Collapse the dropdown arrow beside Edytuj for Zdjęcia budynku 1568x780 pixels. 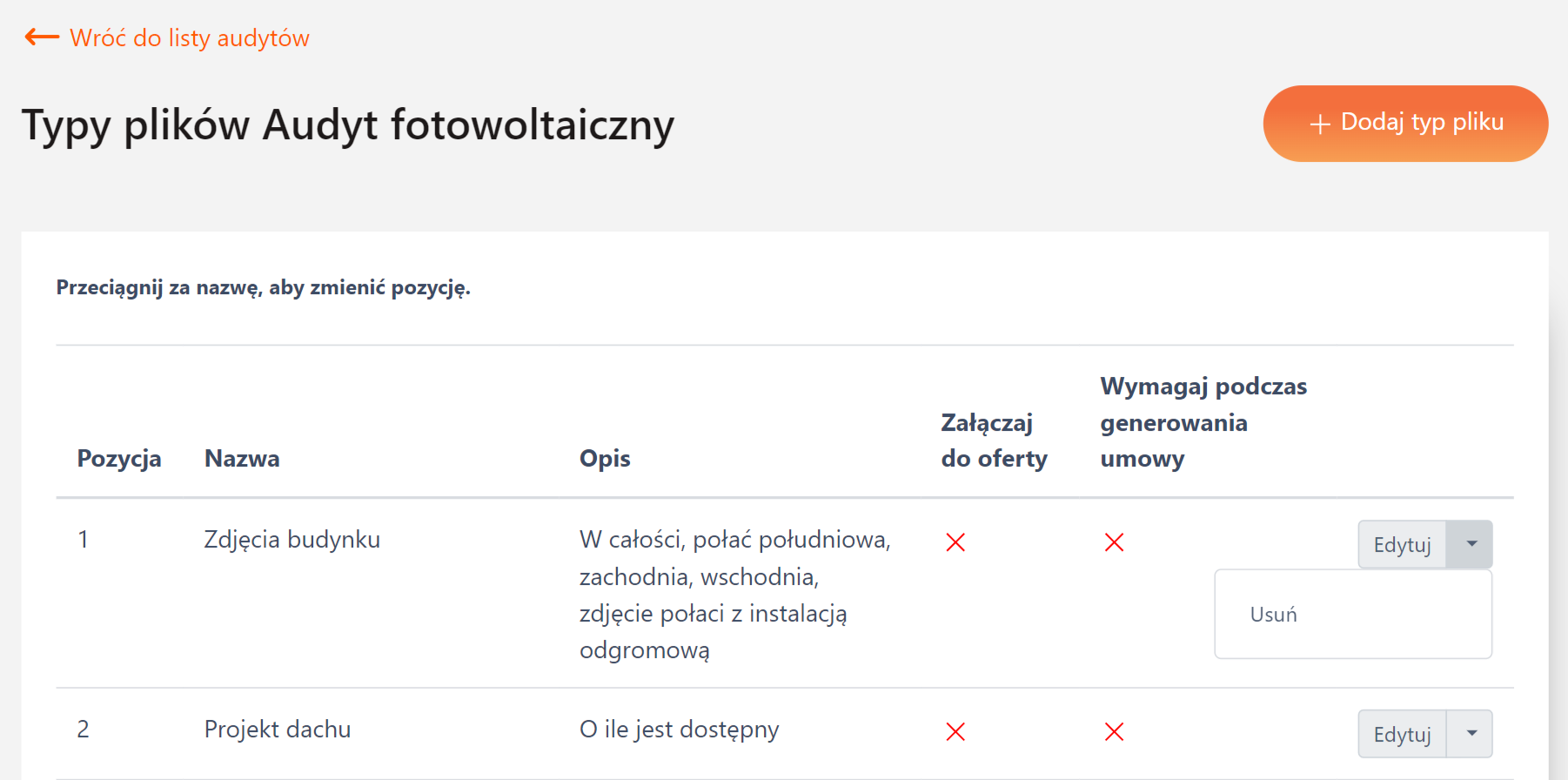(x=1471, y=544)
